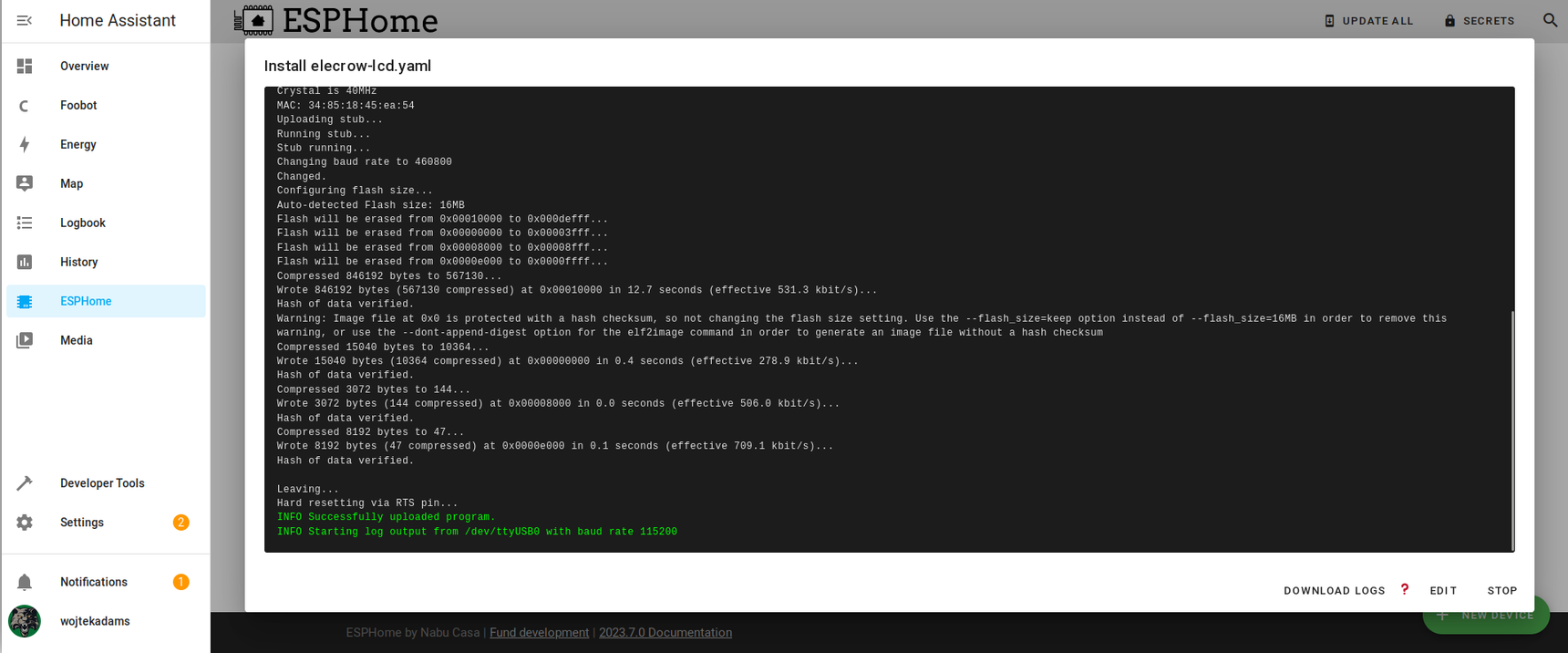Click the red question mark help icon
The width and height of the screenshot is (1568, 653).
[x=1405, y=589]
